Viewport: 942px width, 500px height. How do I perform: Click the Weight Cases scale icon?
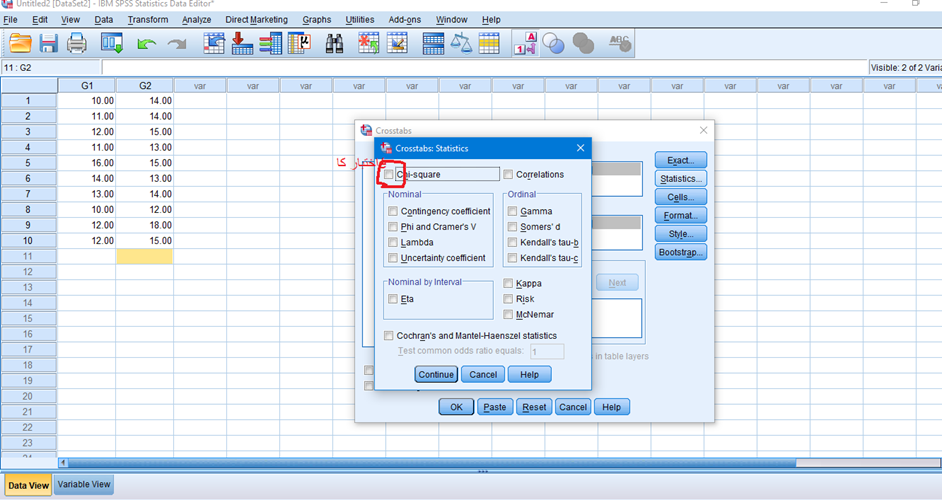coord(461,44)
